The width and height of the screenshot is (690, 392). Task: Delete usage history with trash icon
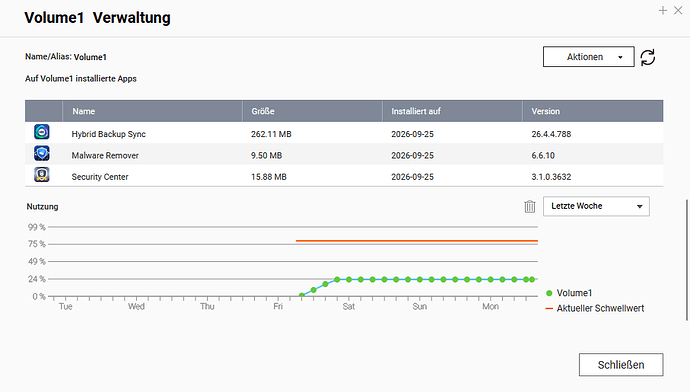click(530, 206)
